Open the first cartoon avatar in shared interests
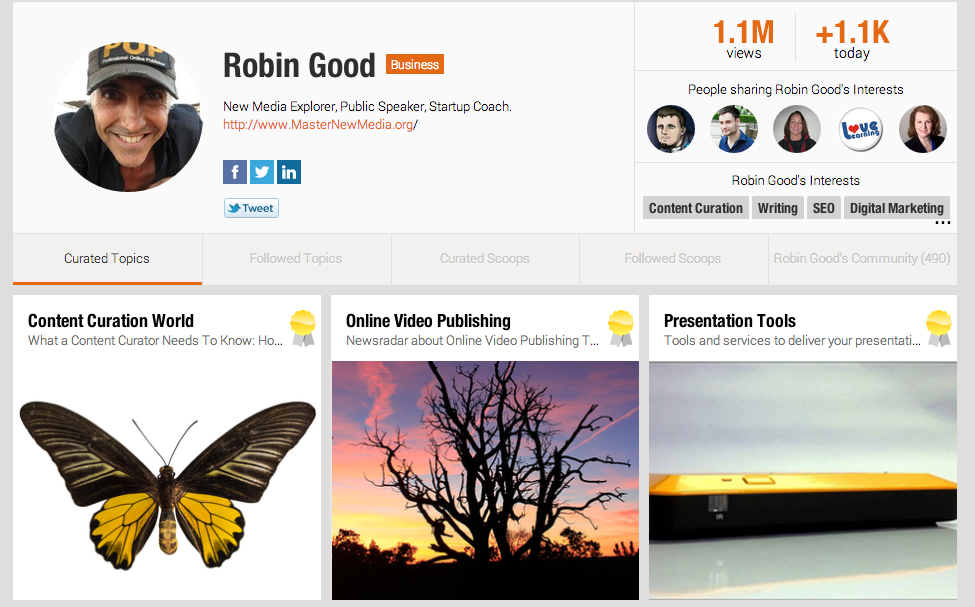Screen dimensions: 975x607 pos(671,129)
